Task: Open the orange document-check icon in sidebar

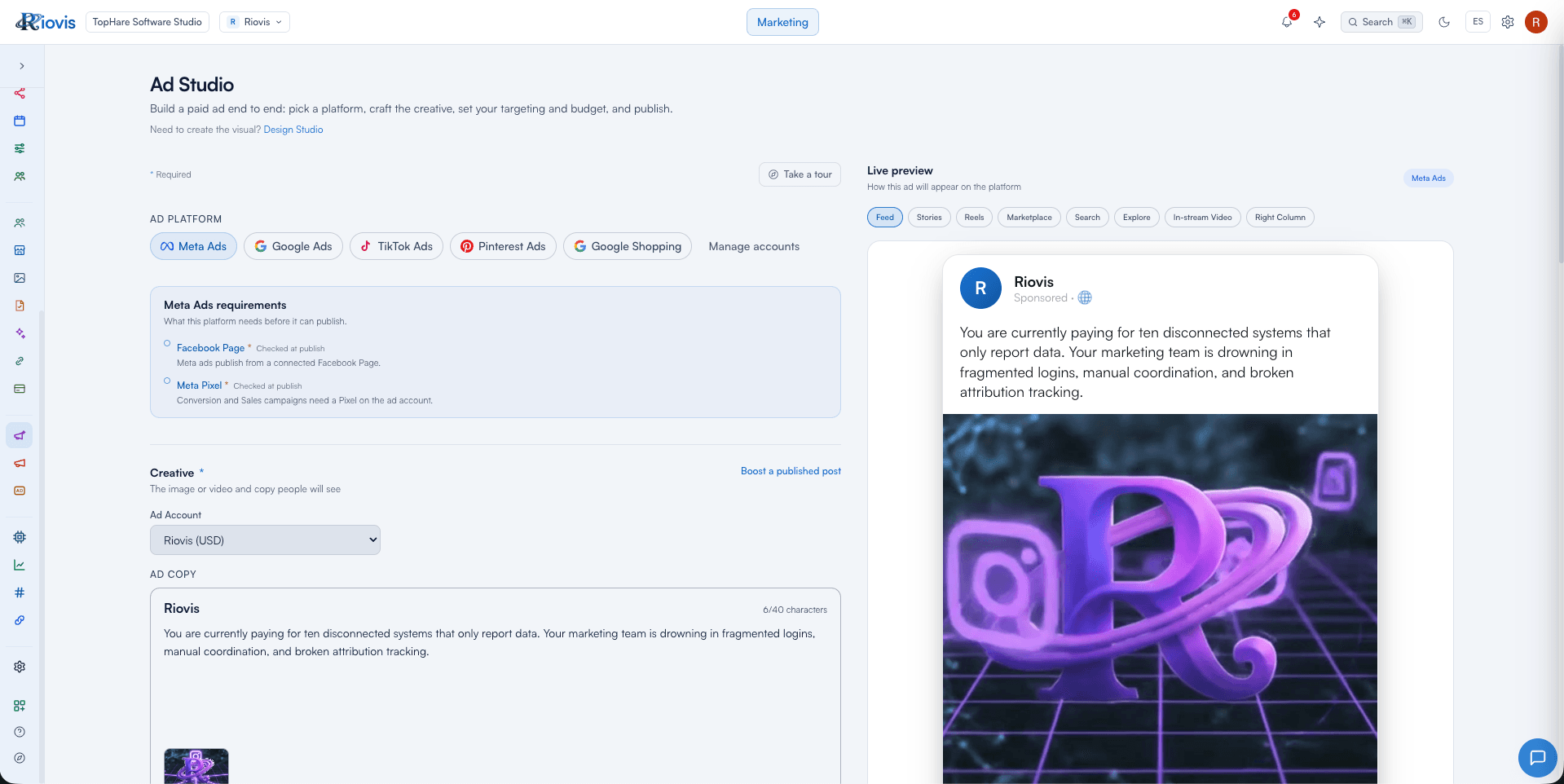Action: 20,306
